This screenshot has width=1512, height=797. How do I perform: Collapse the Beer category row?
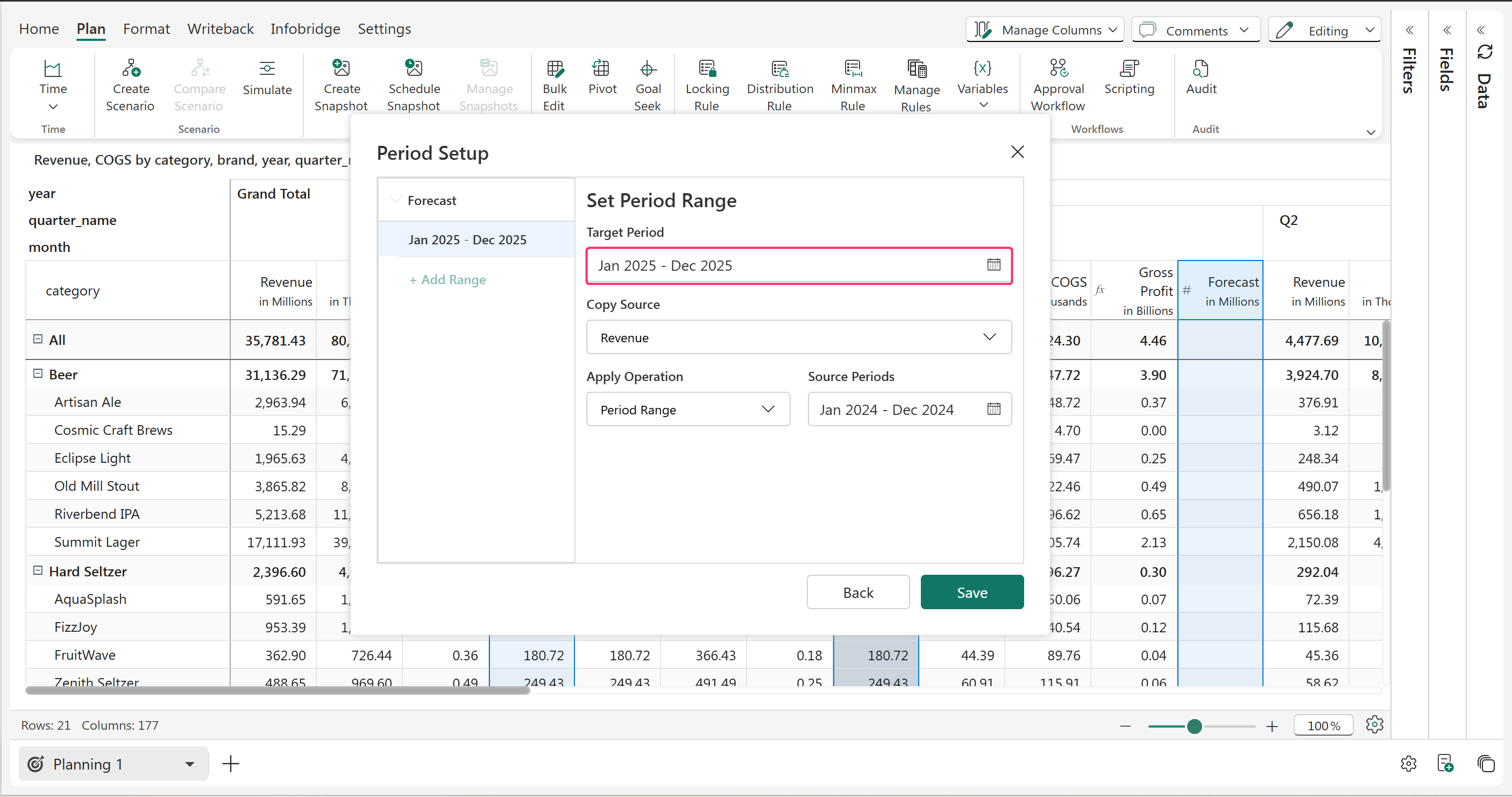38,373
